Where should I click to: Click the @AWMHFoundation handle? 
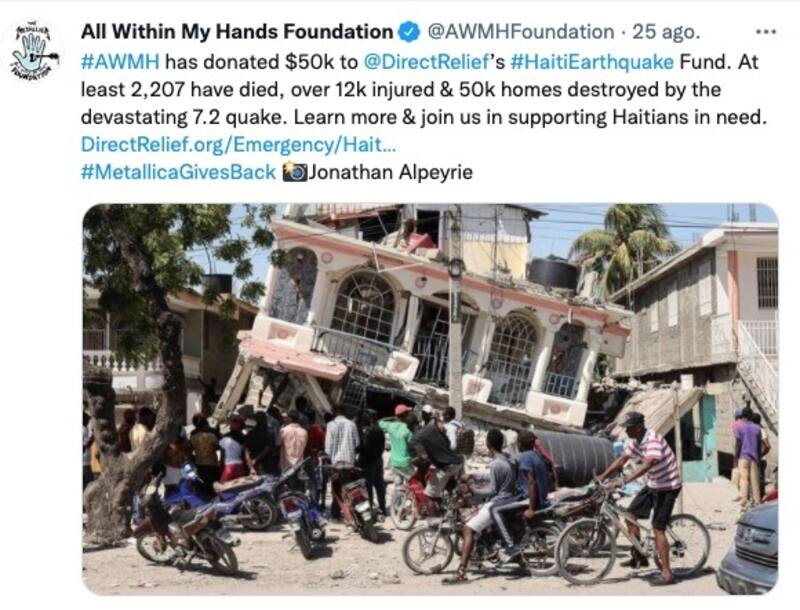coord(520,32)
